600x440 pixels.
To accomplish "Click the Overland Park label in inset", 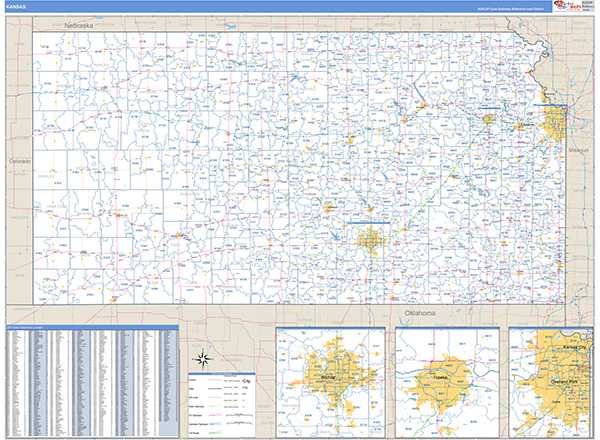I will click(x=564, y=382).
